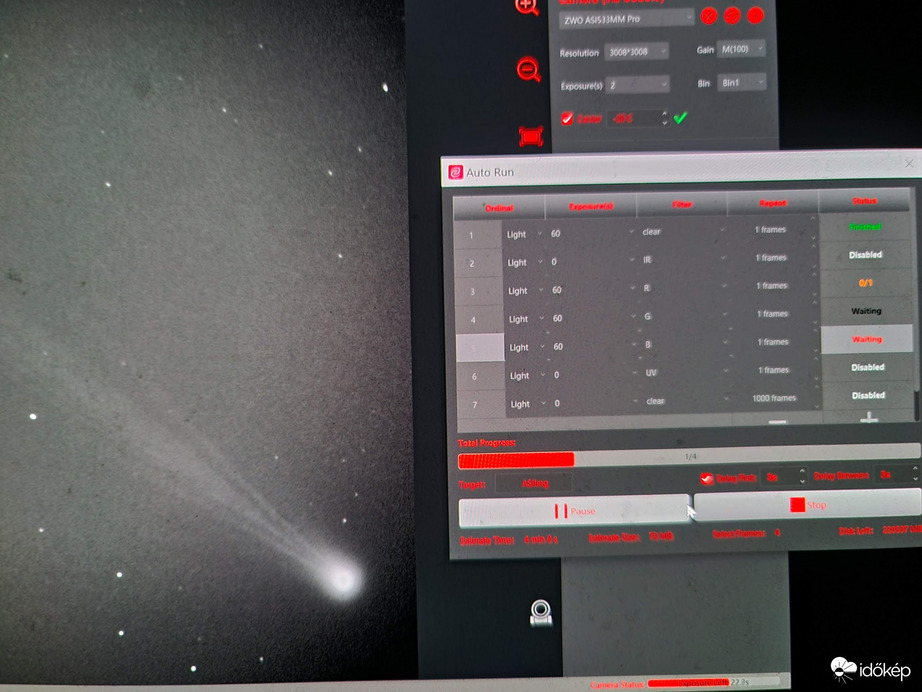Open the ZWO ASI533MM Pro camera dropdown
The width and height of the screenshot is (922, 692).
pos(626,17)
